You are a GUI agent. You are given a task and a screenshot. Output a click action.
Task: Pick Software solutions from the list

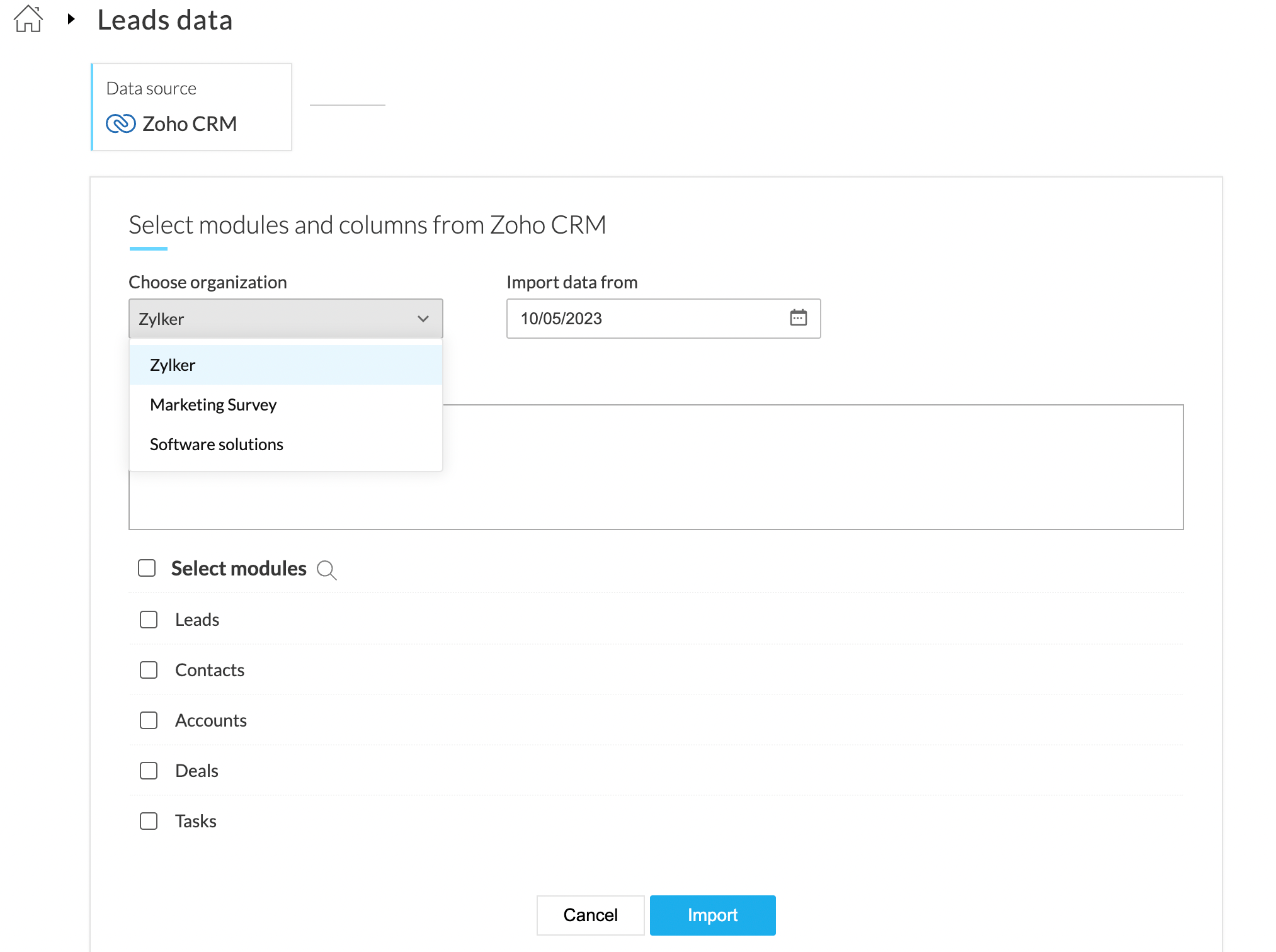click(216, 445)
